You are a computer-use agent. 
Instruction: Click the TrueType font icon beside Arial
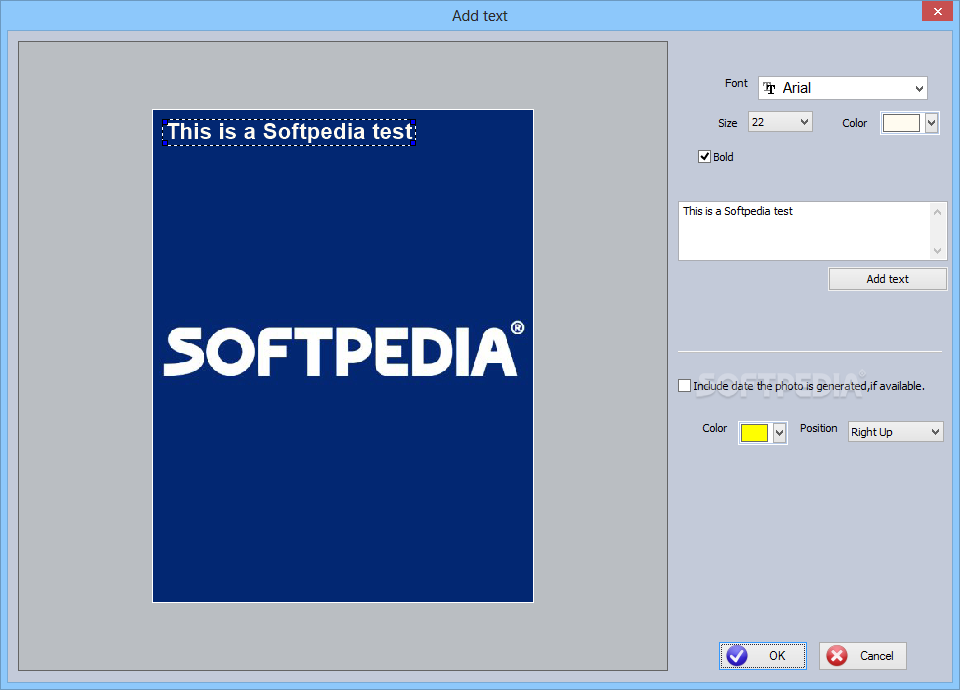(x=770, y=88)
